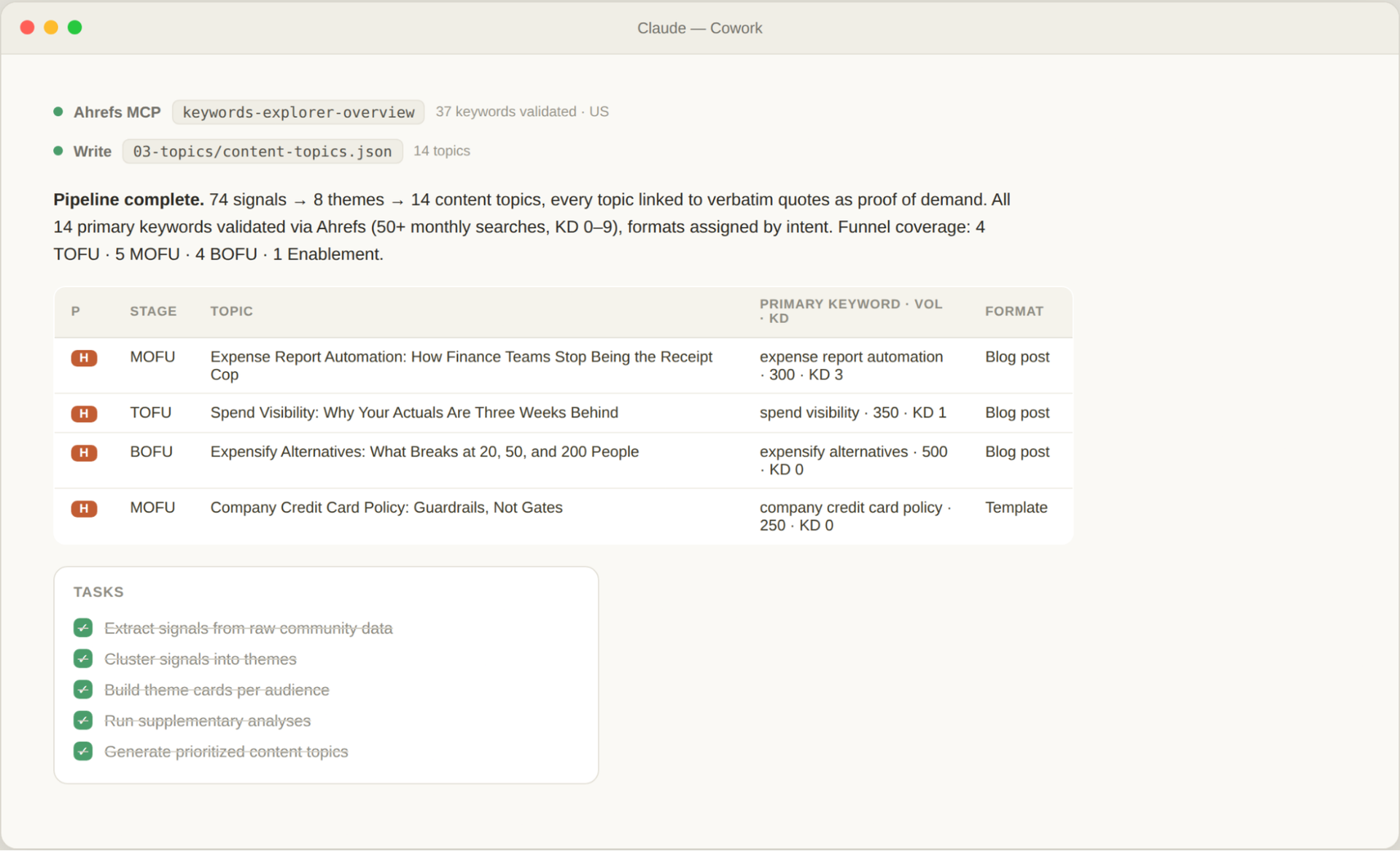Click the H priority badge for Company Credit Card Policy
Image resolution: width=1400 pixels, height=851 pixels.
(84, 509)
